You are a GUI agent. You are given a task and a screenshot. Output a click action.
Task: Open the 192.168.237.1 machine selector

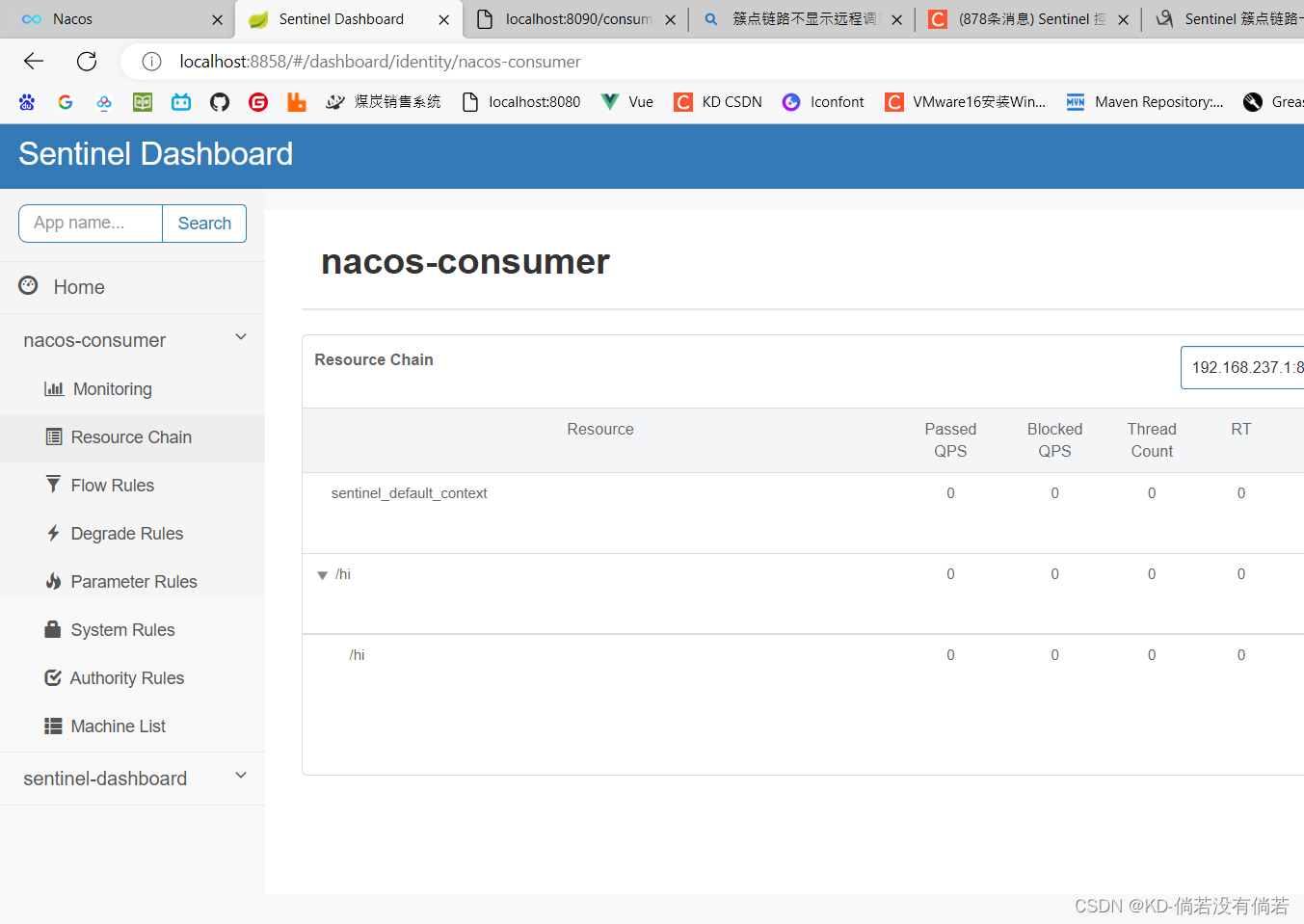tap(1242, 368)
